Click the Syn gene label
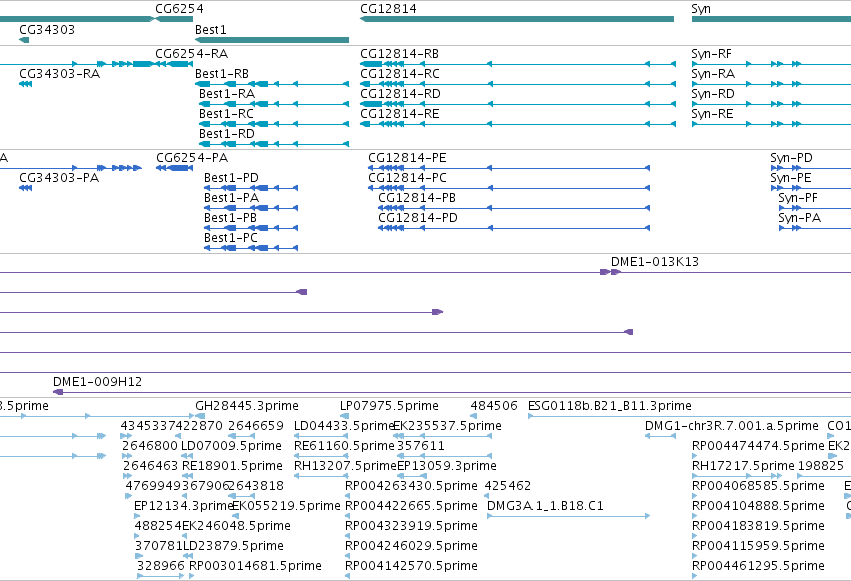Screen dimensions: 851x581 [x=701, y=9]
